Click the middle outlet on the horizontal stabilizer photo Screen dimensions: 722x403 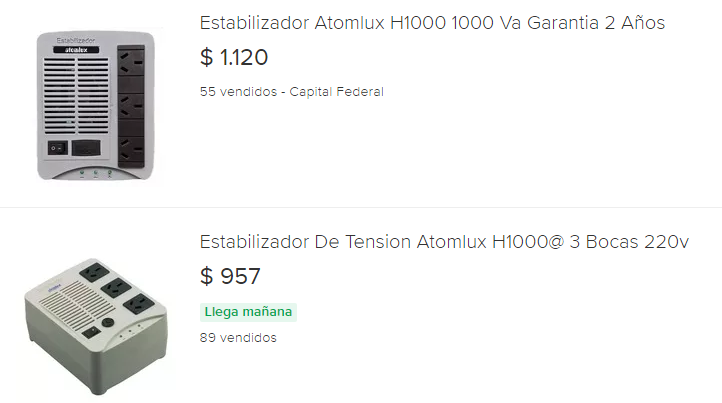pos(116,288)
